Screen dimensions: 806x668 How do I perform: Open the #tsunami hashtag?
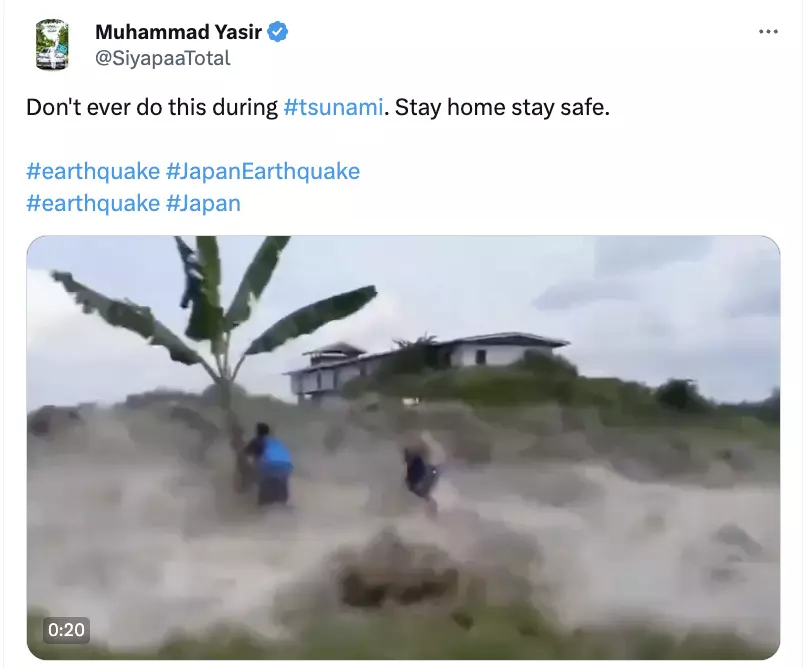click(333, 107)
